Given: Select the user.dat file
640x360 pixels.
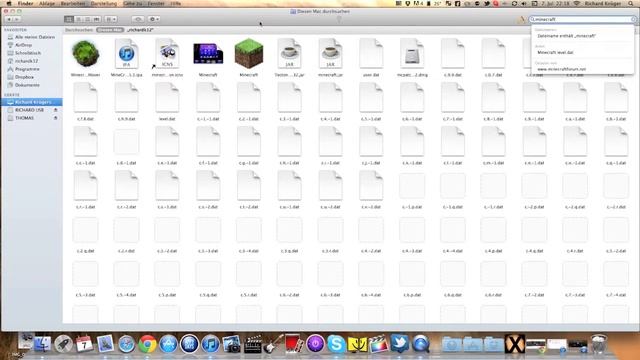Looking at the screenshot, I should (x=371, y=54).
